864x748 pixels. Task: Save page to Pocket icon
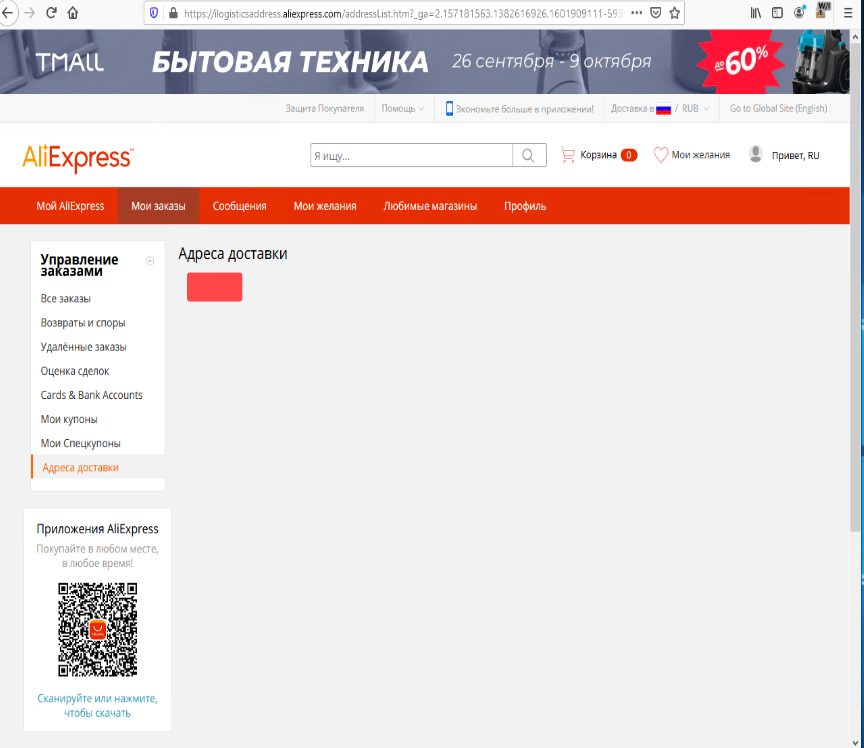click(656, 13)
